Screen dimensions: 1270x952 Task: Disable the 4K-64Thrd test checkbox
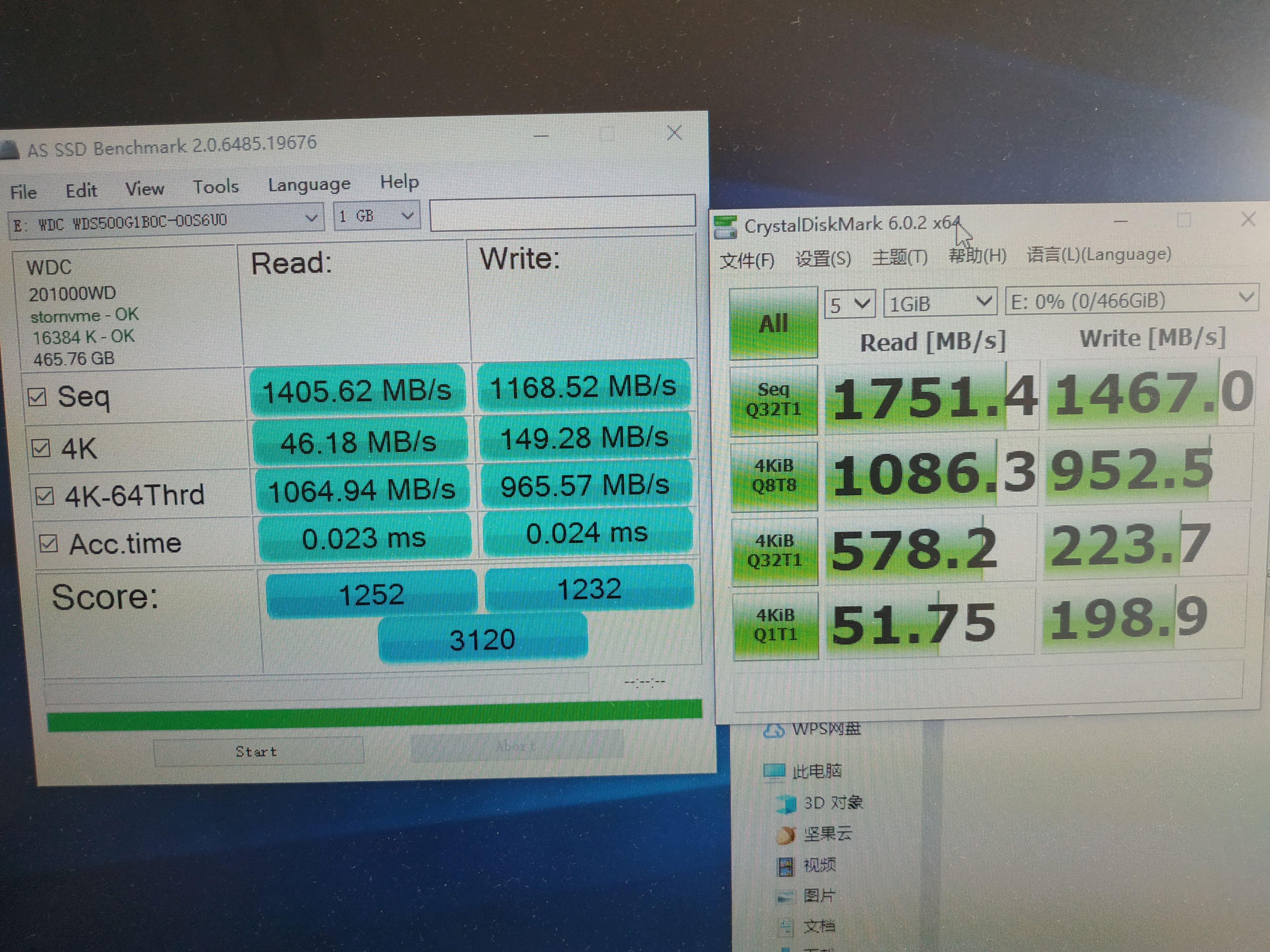44,496
